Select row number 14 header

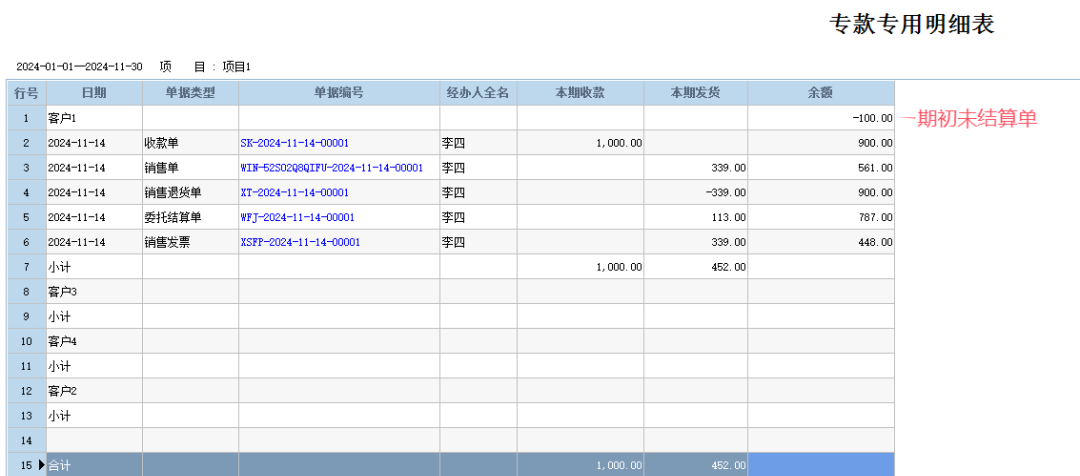click(26, 441)
